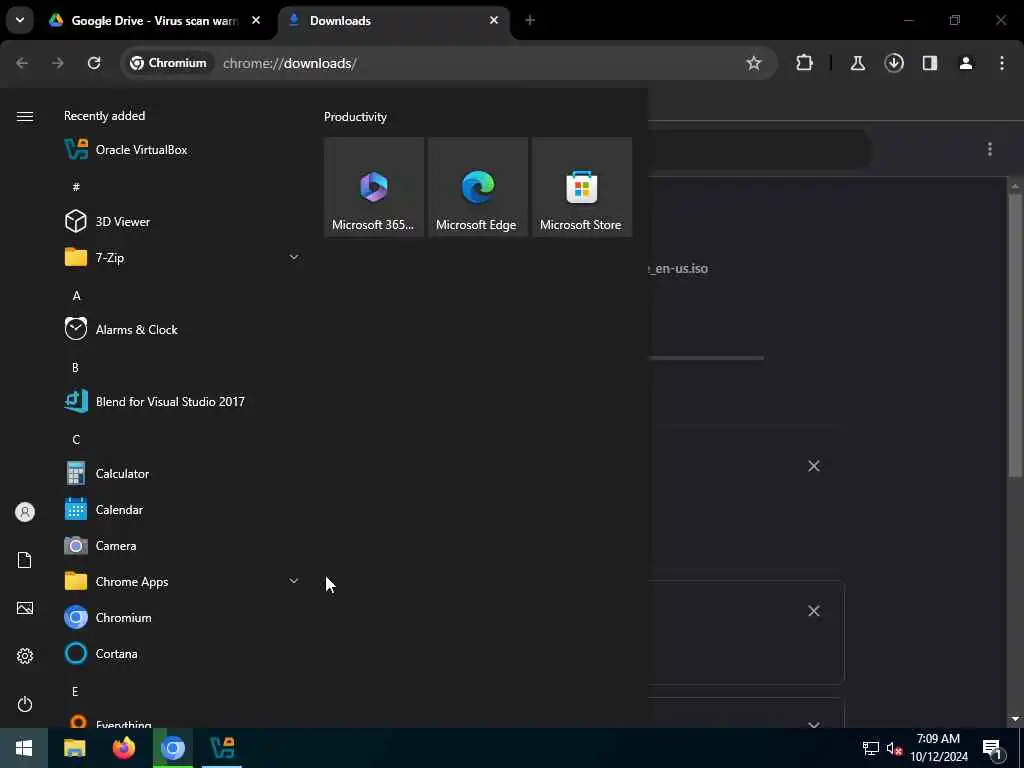
Task: Open Pictures from Start sidebar
Action: [25, 608]
